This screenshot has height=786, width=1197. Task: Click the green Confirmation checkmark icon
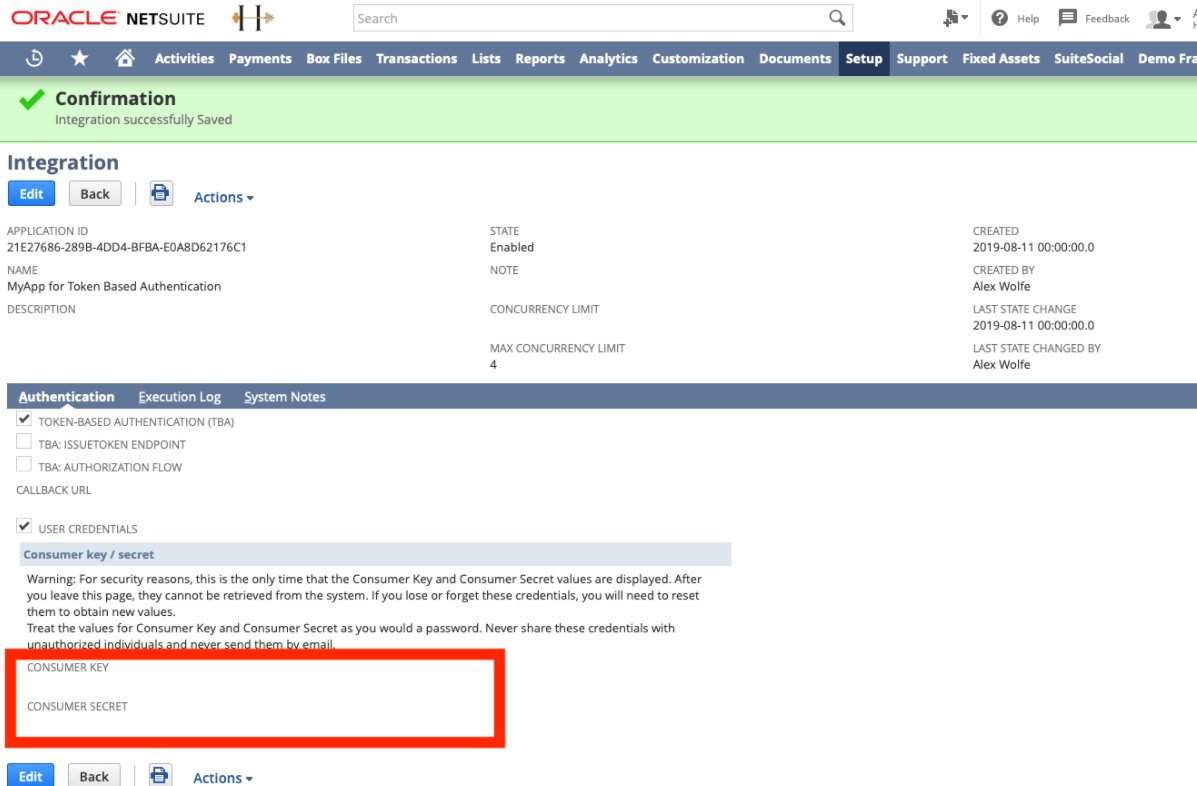pyautogui.click(x=31, y=100)
